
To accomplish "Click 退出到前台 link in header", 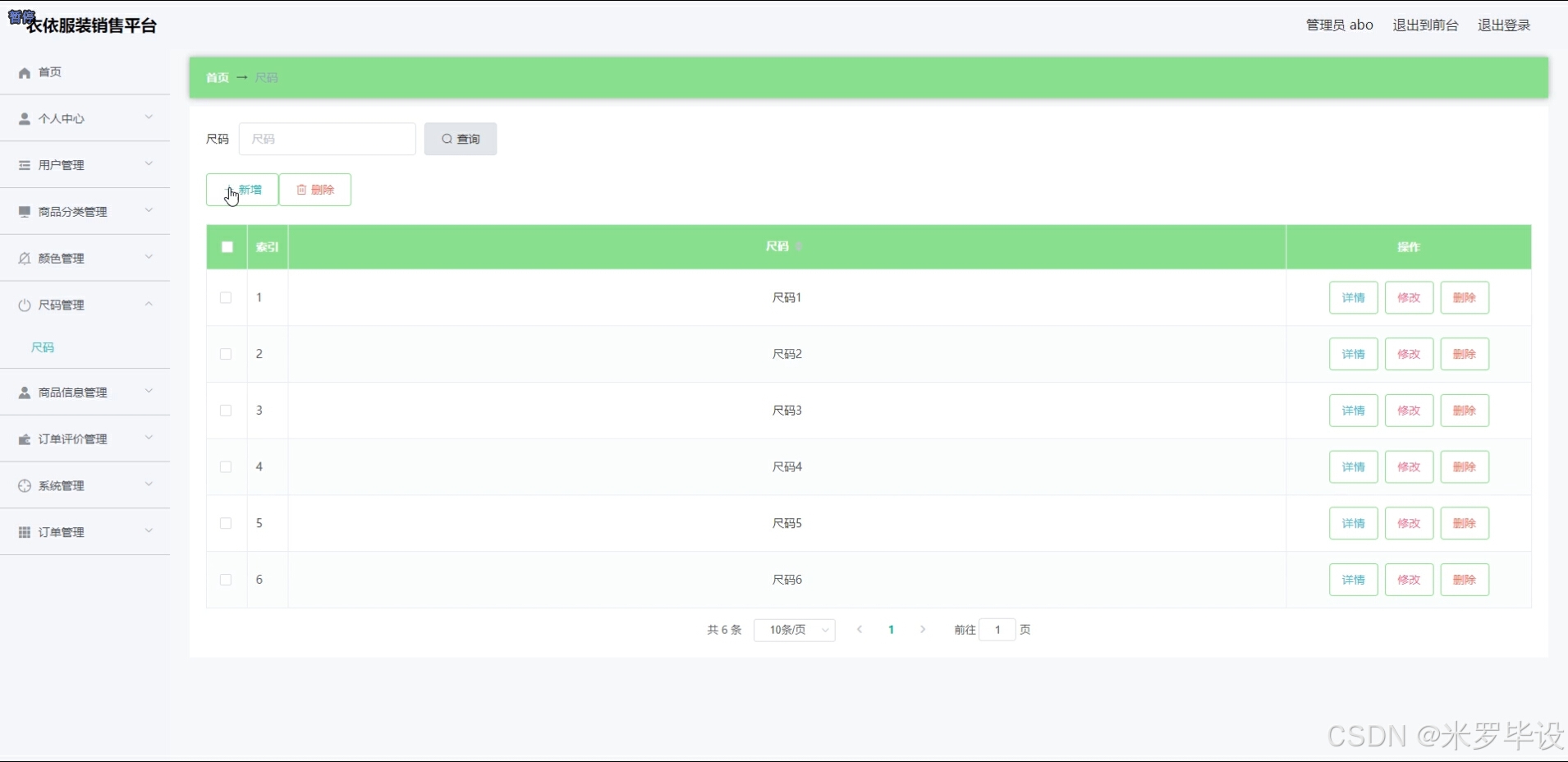I will [x=1426, y=25].
